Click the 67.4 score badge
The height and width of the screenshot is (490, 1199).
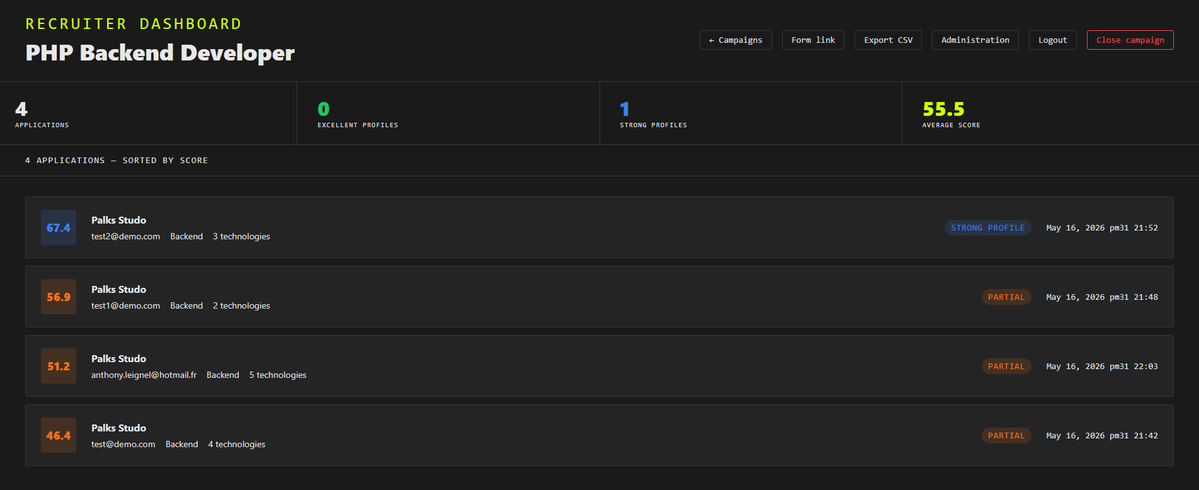58,228
